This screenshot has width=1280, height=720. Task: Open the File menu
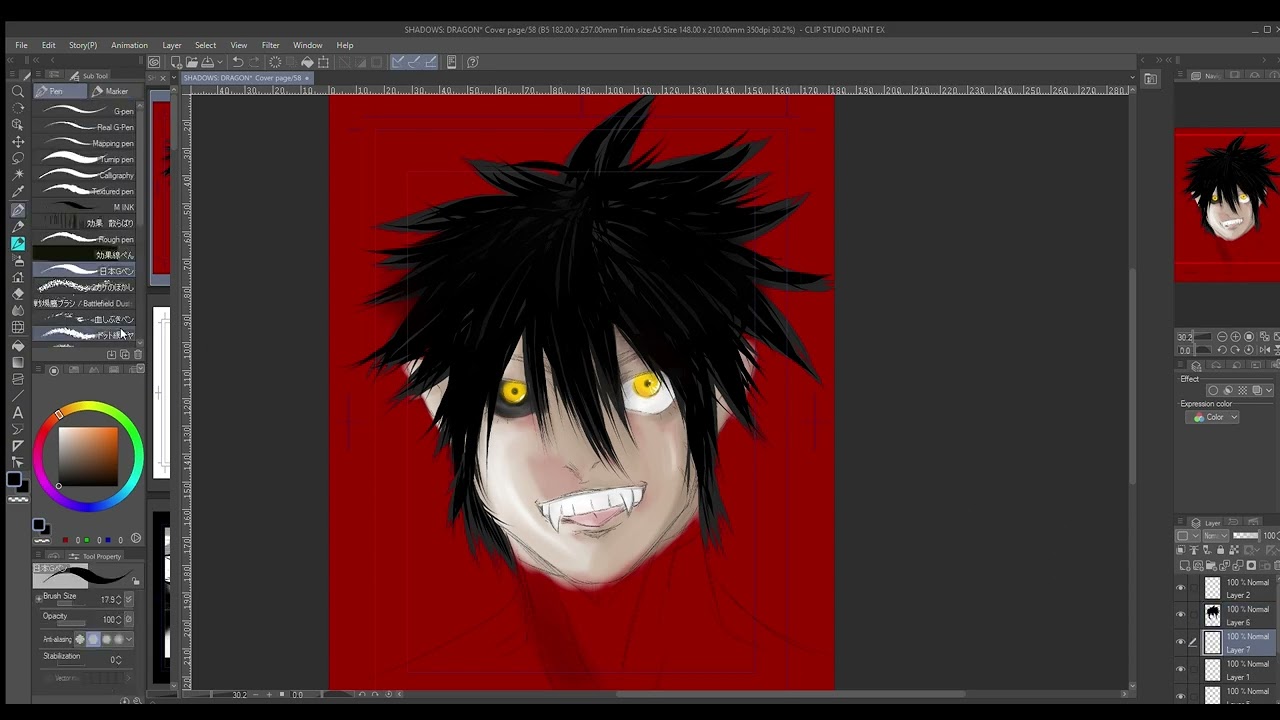(x=21, y=45)
